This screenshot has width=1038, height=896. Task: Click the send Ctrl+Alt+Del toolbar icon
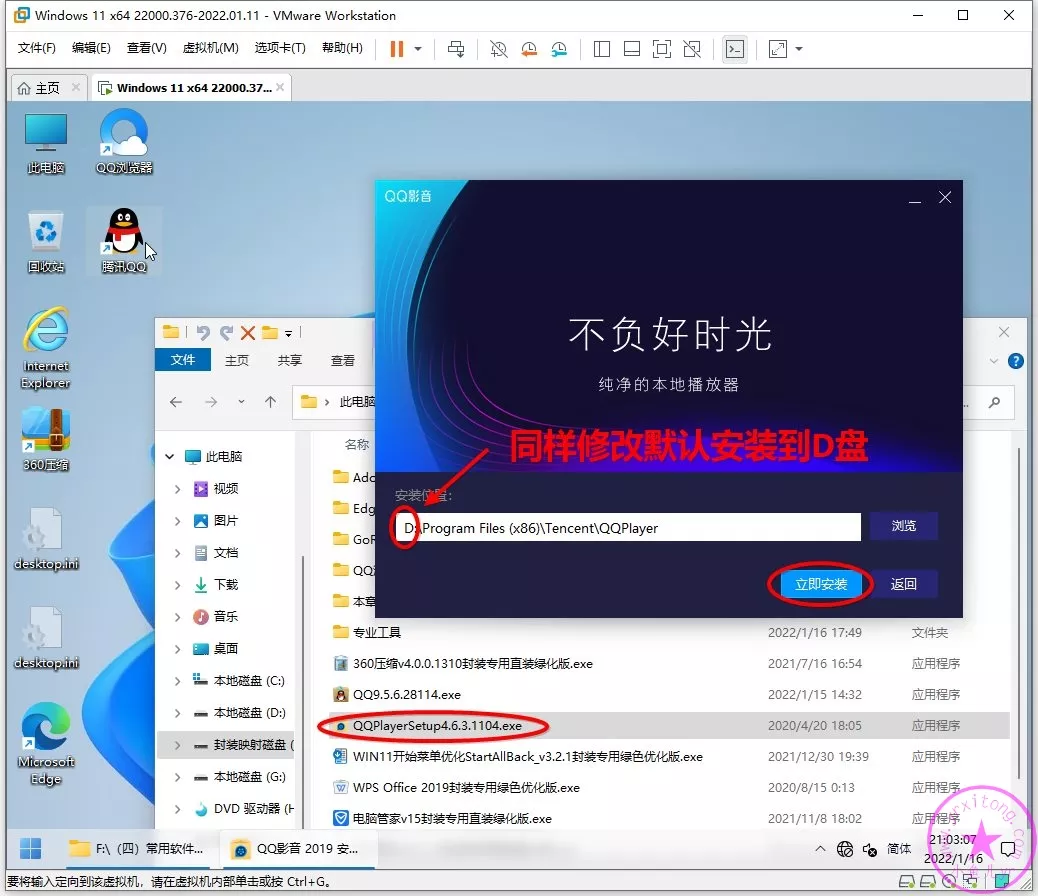[x=456, y=48]
